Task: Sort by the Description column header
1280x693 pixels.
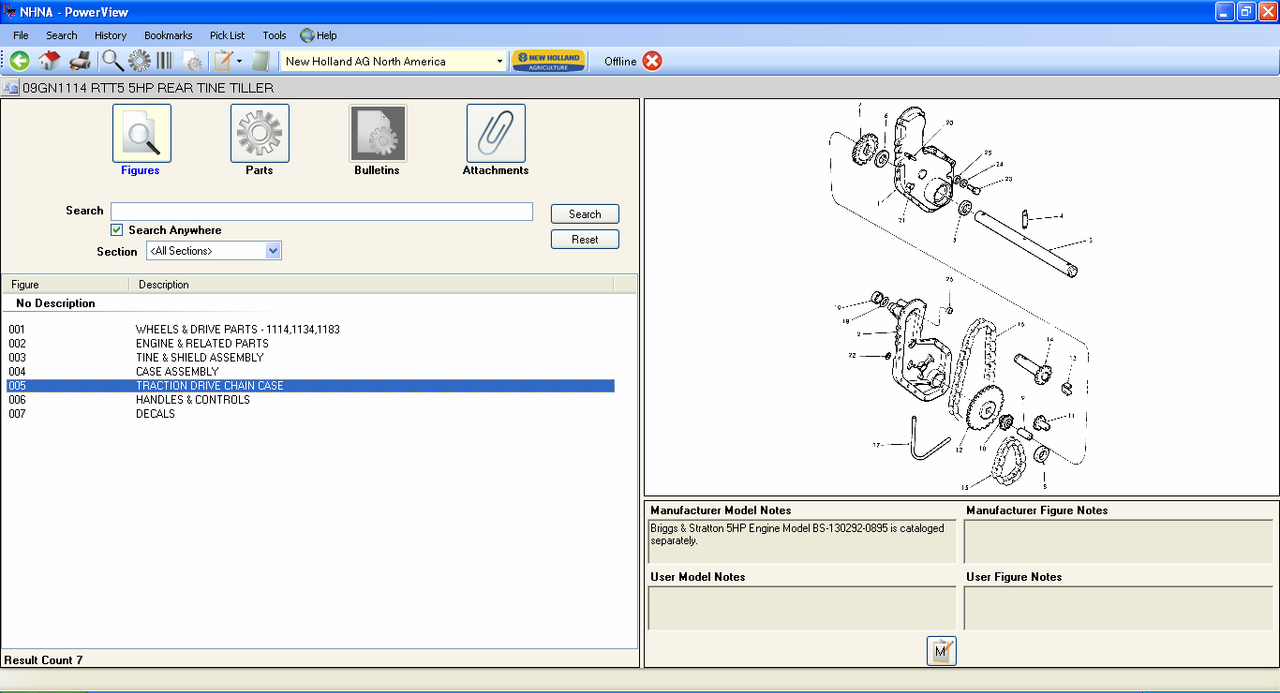Action: point(370,284)
